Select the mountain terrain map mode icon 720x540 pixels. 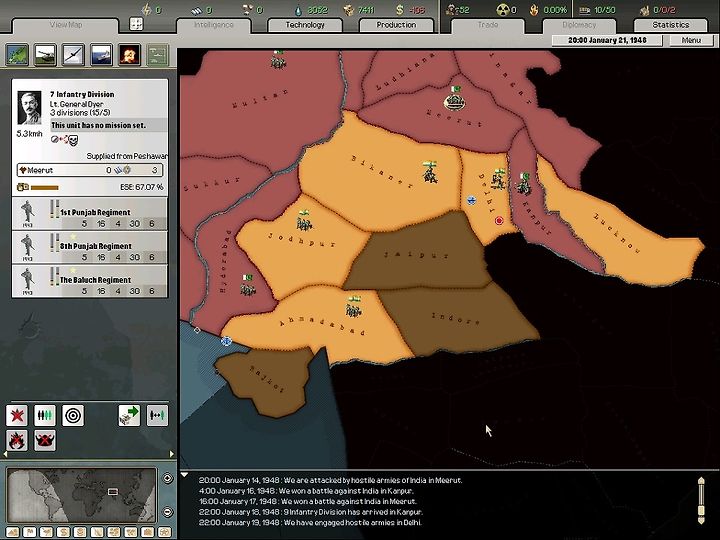pos(12,532)
